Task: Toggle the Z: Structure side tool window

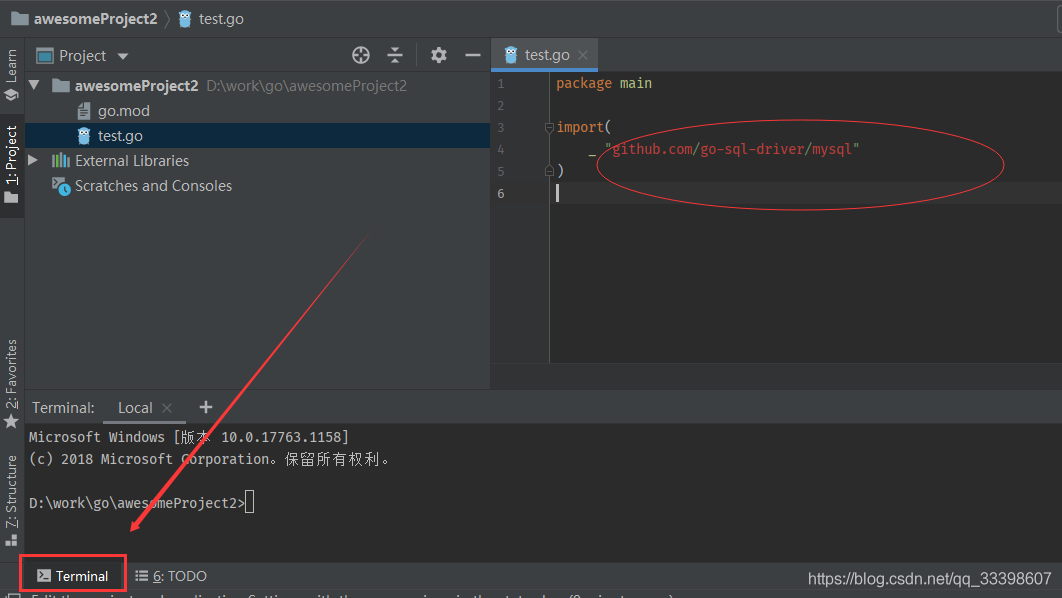Action: coord(12,500)
